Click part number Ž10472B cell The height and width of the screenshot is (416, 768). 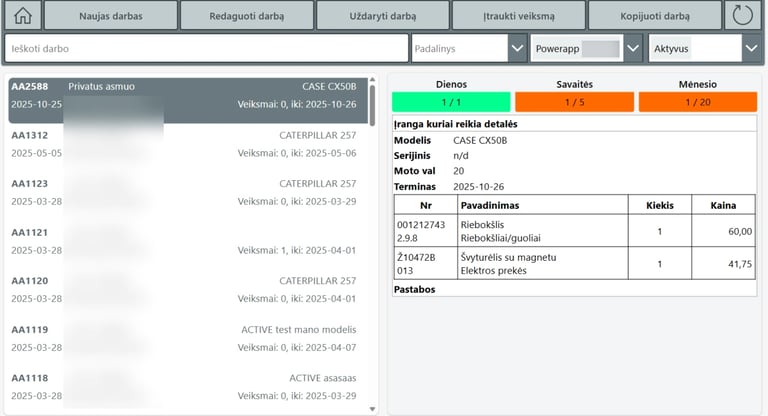pyautogui.click(x=426, y=264)
